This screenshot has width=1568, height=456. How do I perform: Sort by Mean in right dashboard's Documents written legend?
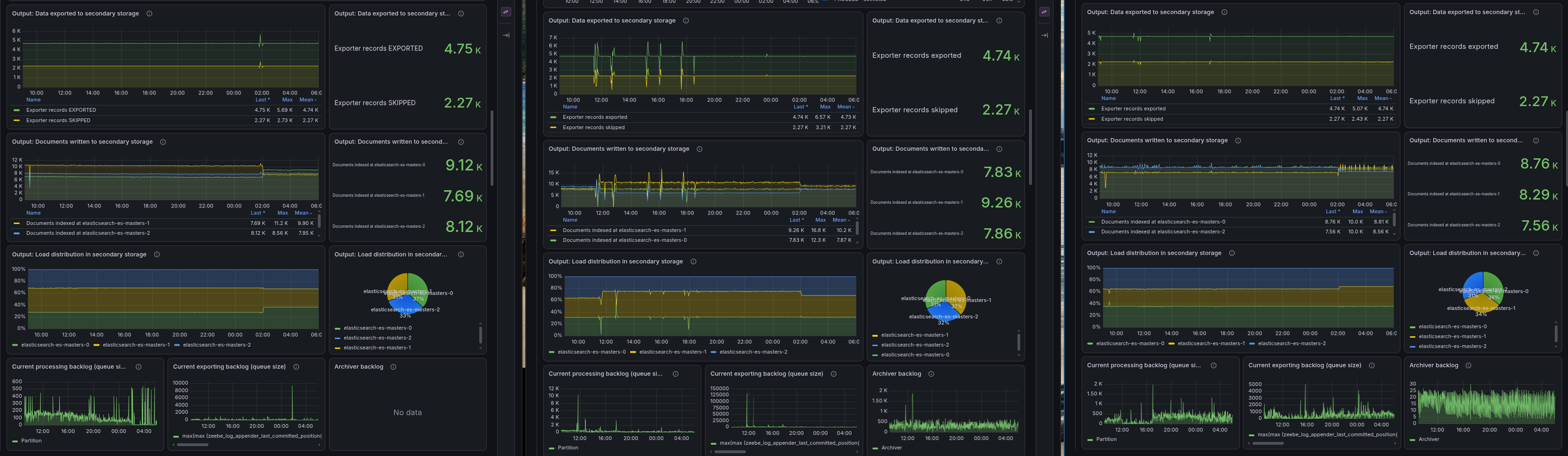coord(1378,212)
